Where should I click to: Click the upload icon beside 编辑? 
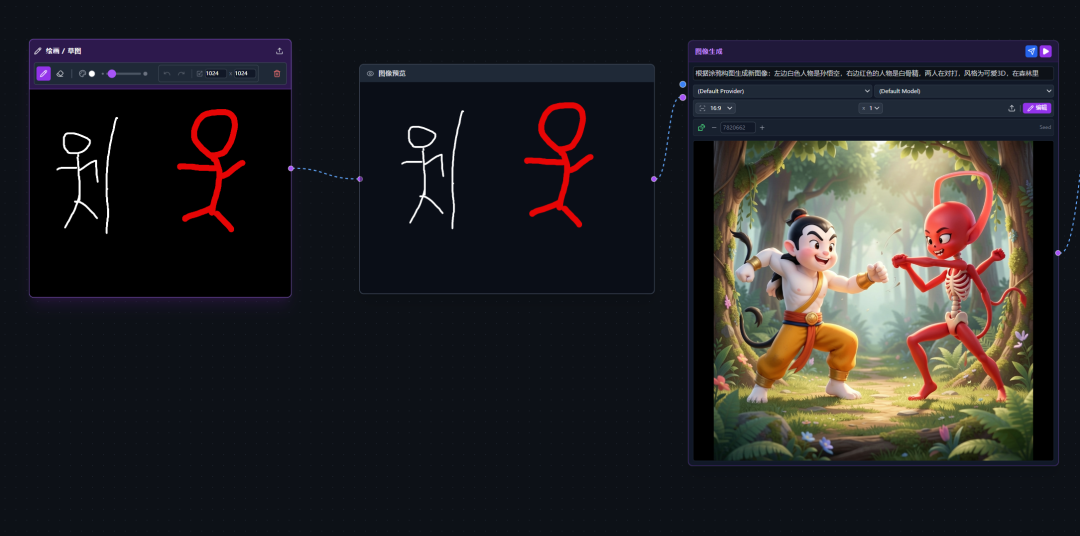pyautogui.click(x=1011, y=108)
